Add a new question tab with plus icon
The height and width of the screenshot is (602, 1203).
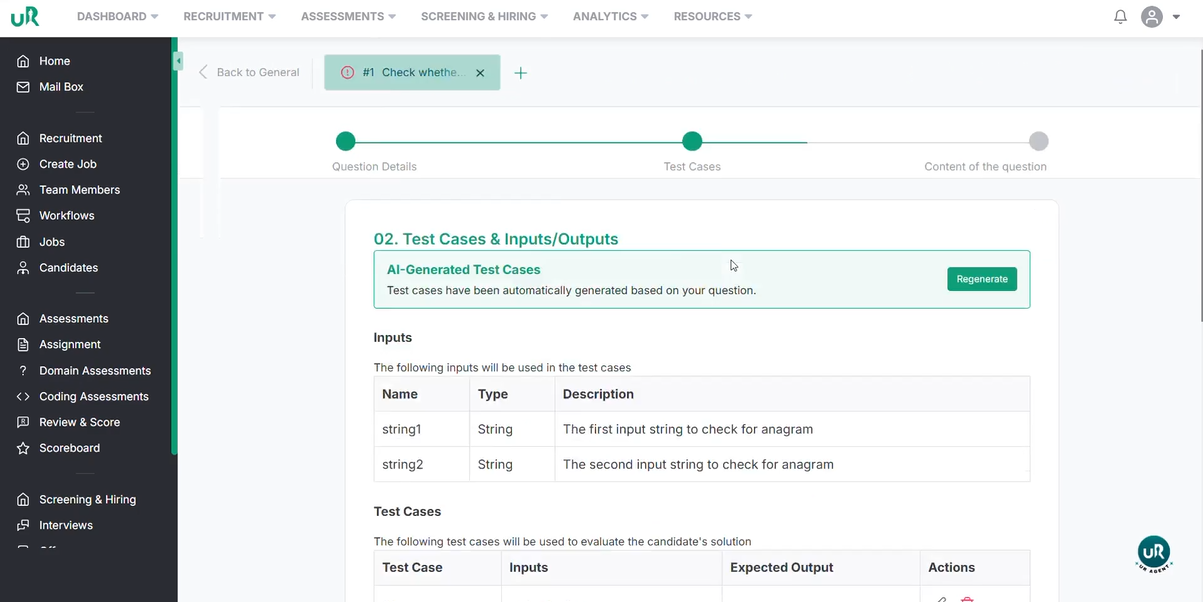tap(520, 73)
